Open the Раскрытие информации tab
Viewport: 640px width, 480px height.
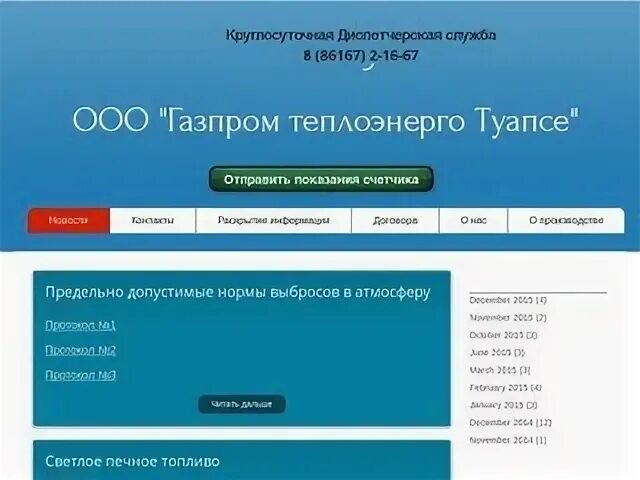tap(273, 220)
